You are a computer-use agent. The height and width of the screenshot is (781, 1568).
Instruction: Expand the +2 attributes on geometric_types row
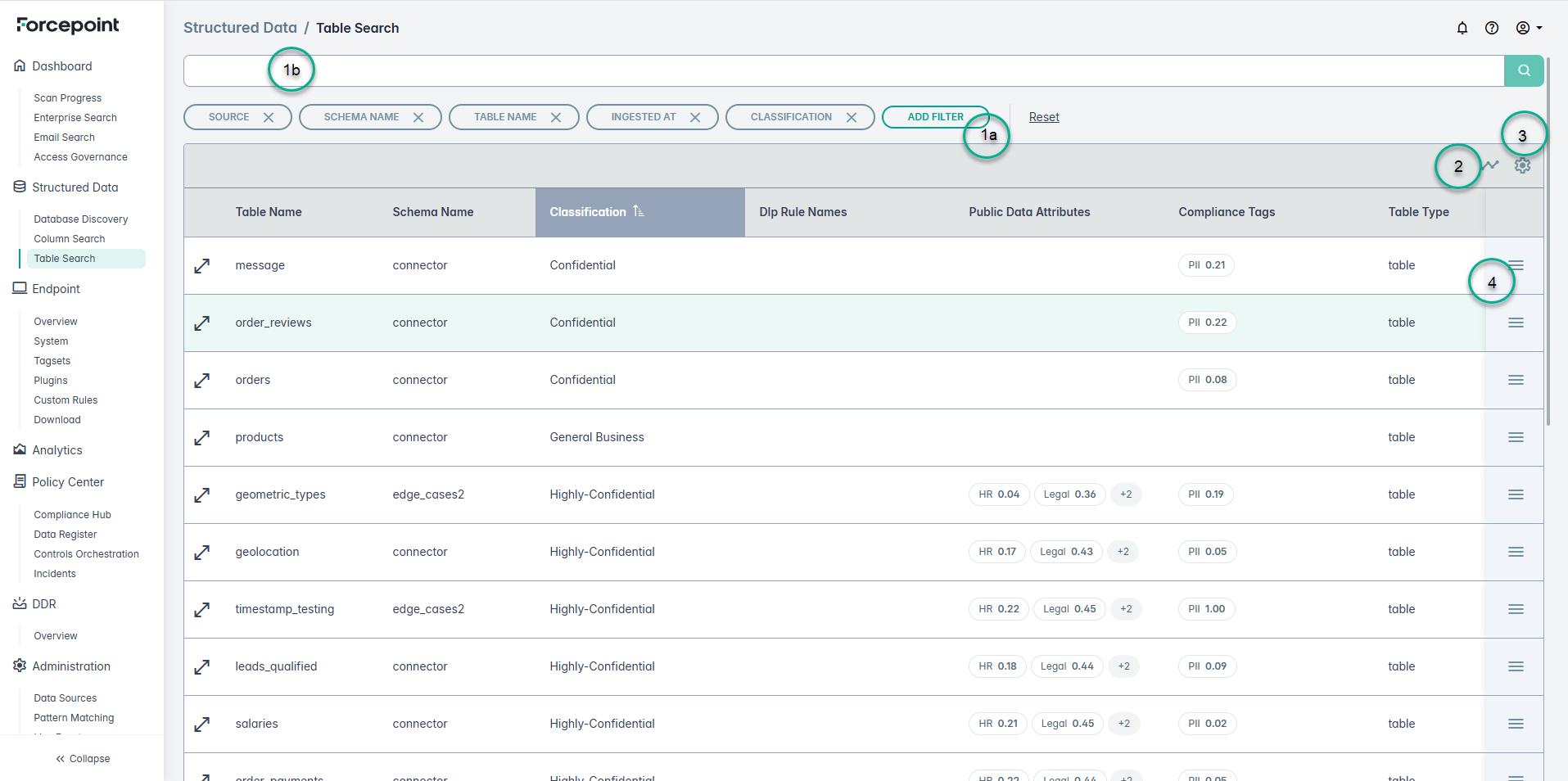point(1126,494)
